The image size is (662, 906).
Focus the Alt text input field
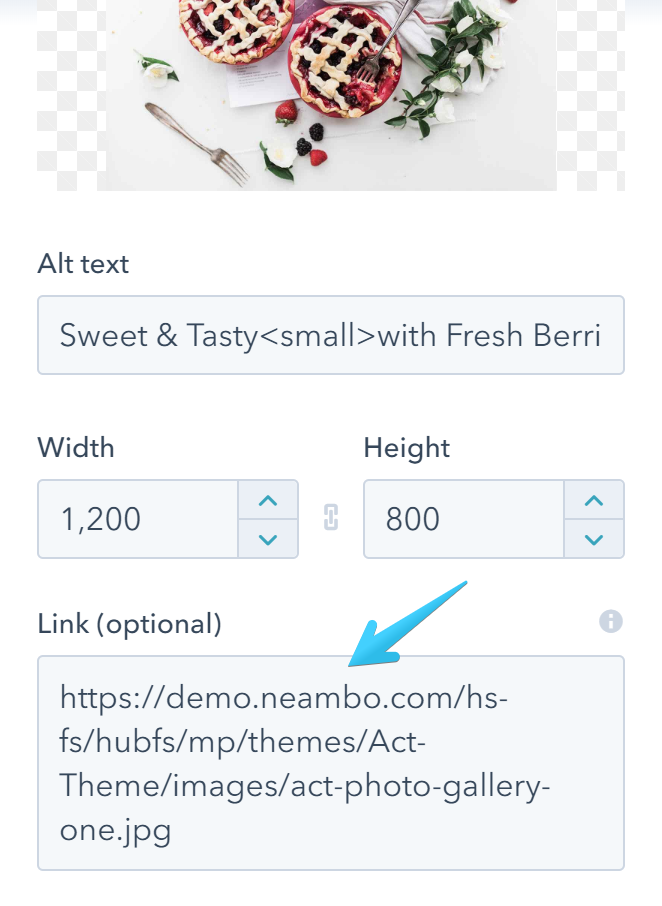click(x=330, y=335)
